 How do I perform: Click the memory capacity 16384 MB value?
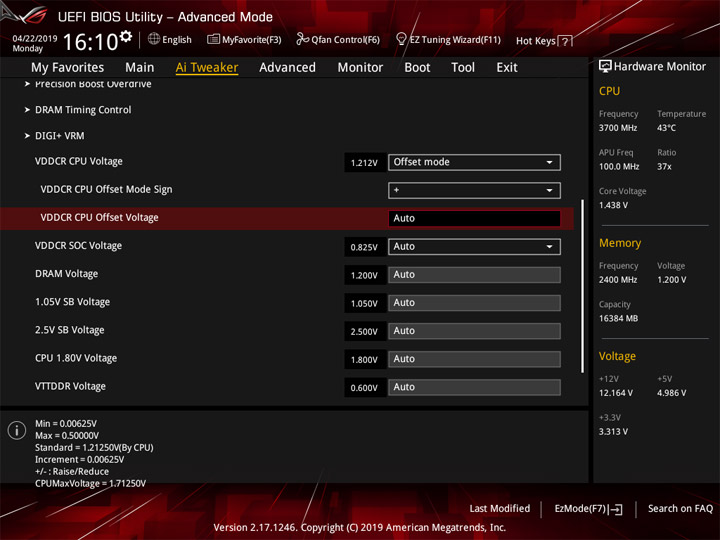click(619, 318)
